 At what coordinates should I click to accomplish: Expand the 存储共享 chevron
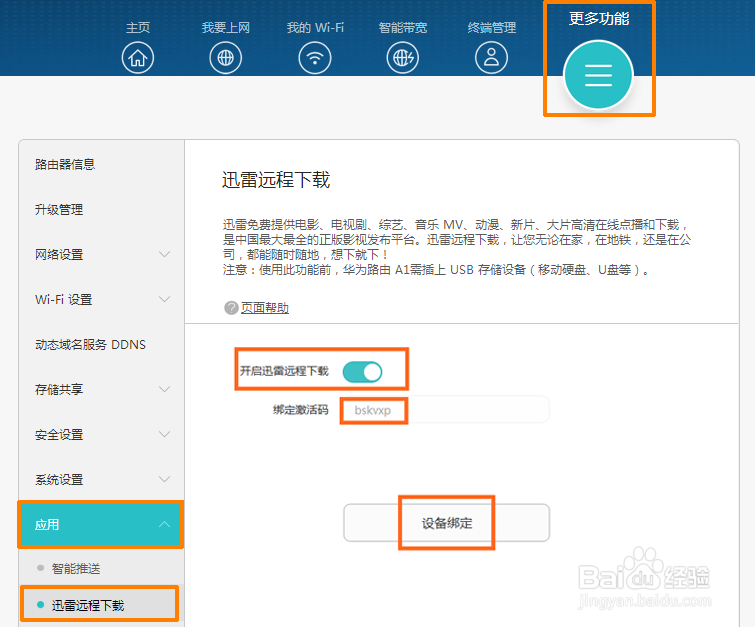[165, 389]
